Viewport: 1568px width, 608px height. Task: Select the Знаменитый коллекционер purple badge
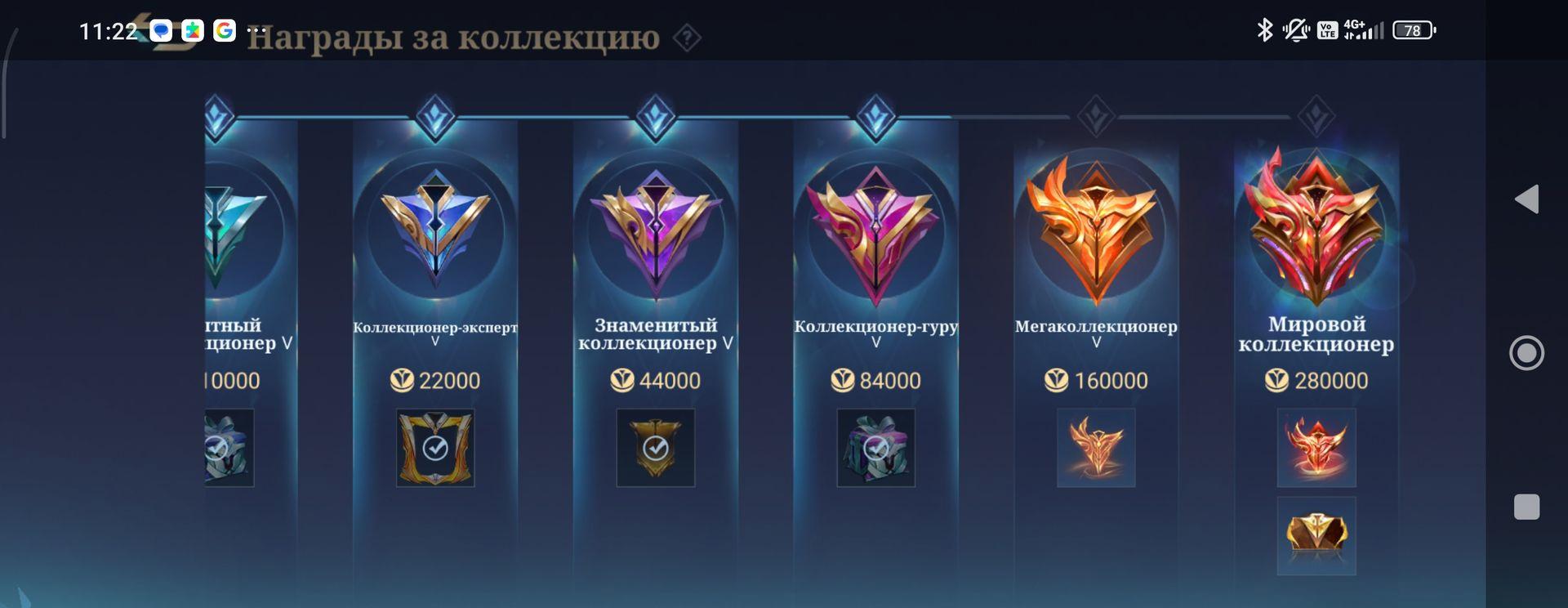pyautogui.click(x=656, y=231)
